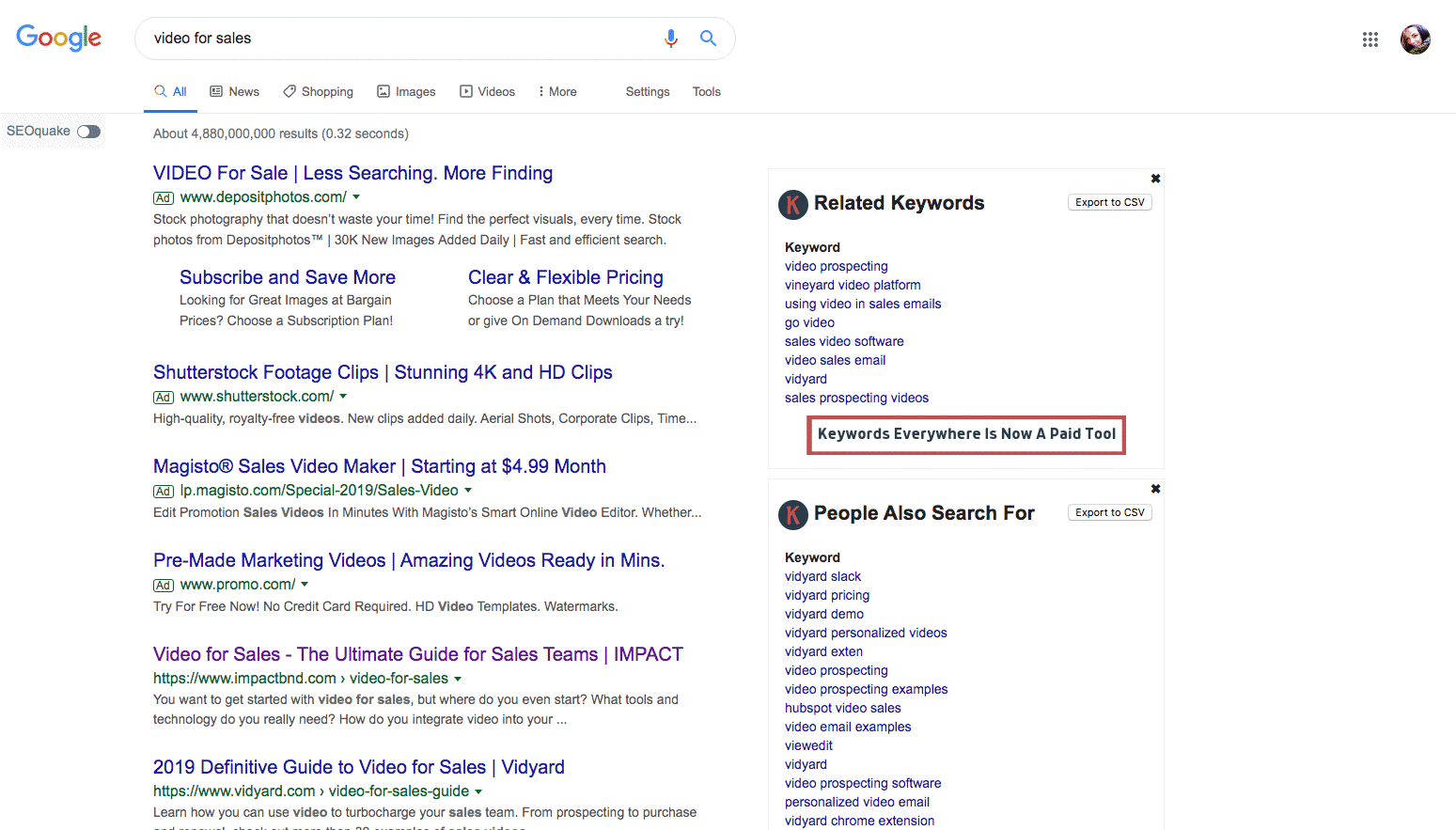Open the Magisto Sales Video Maker ad

pos(380,466)
